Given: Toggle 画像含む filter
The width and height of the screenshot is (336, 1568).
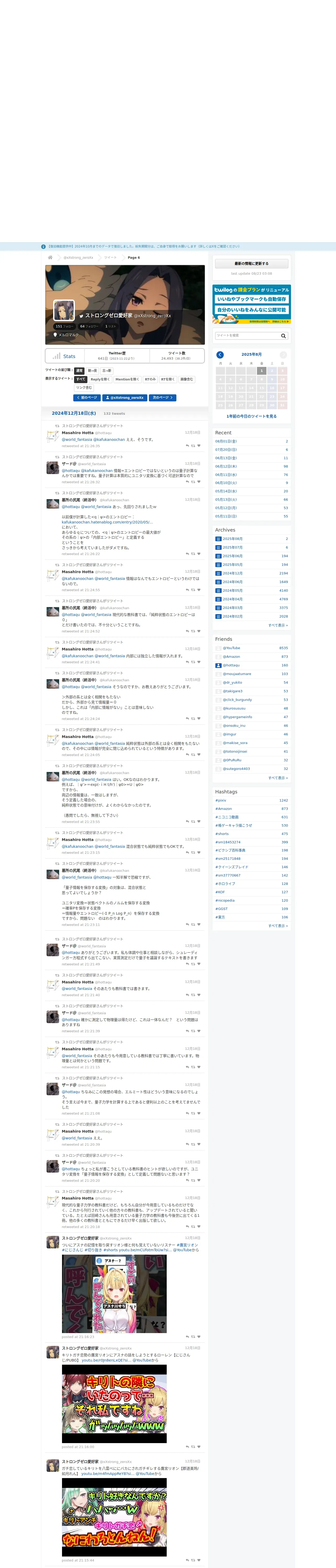Looking at the screenshot, I should click(187, 379).
